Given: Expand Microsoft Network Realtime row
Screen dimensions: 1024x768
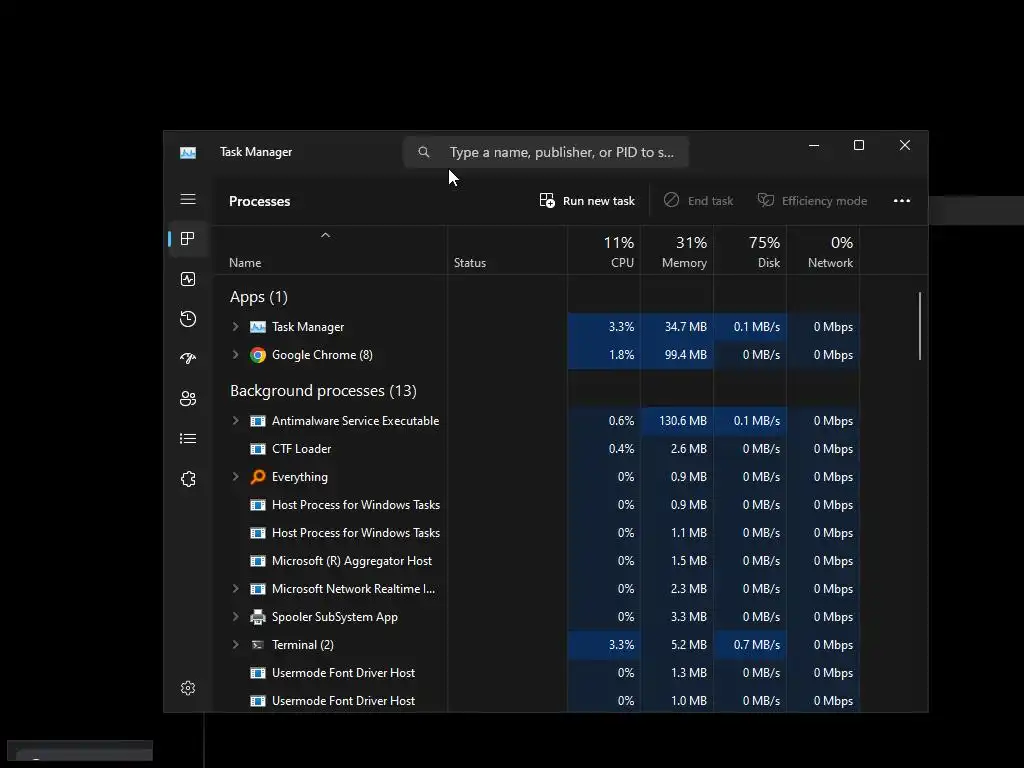Looking at the screenshot, I should click(x=236, y=588).
